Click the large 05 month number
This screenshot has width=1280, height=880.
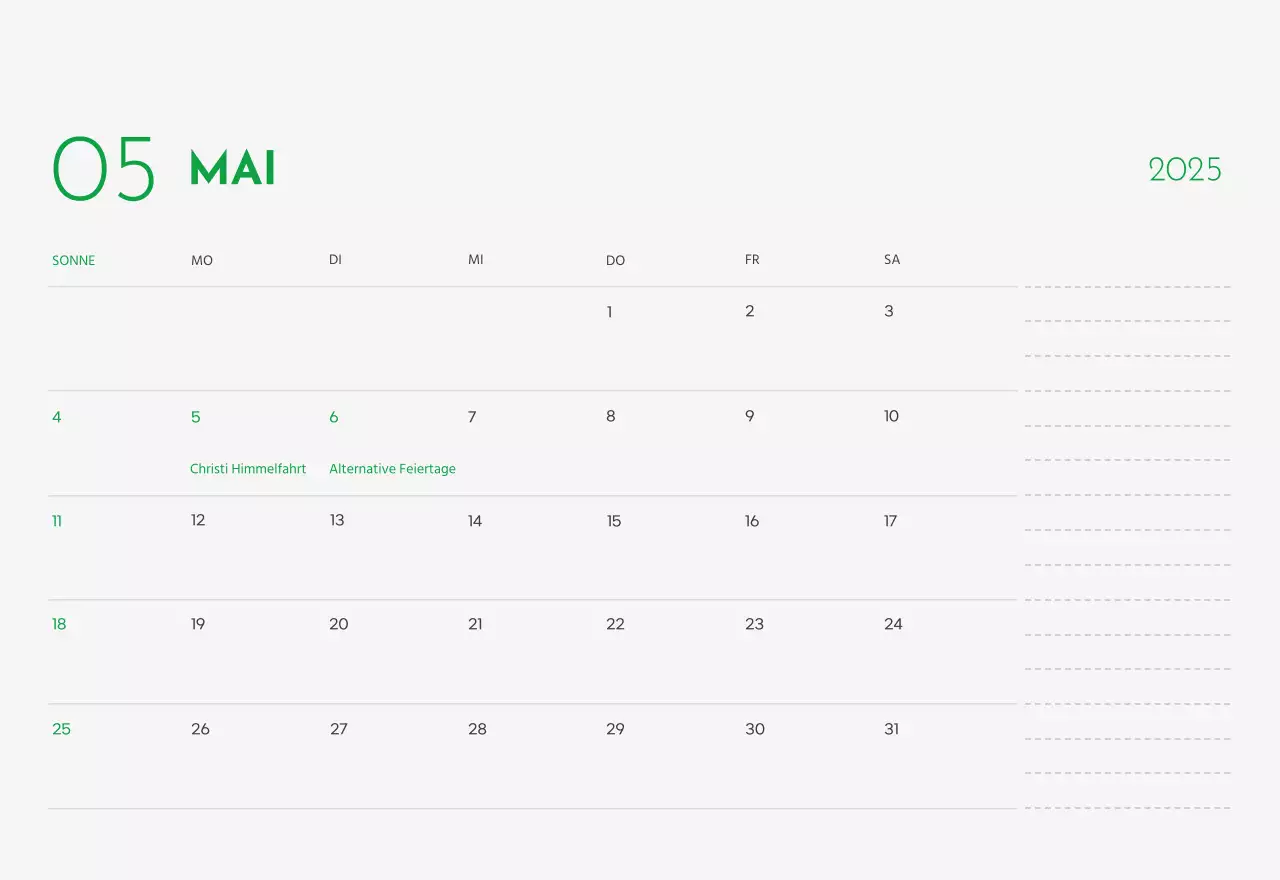[104, 169]
